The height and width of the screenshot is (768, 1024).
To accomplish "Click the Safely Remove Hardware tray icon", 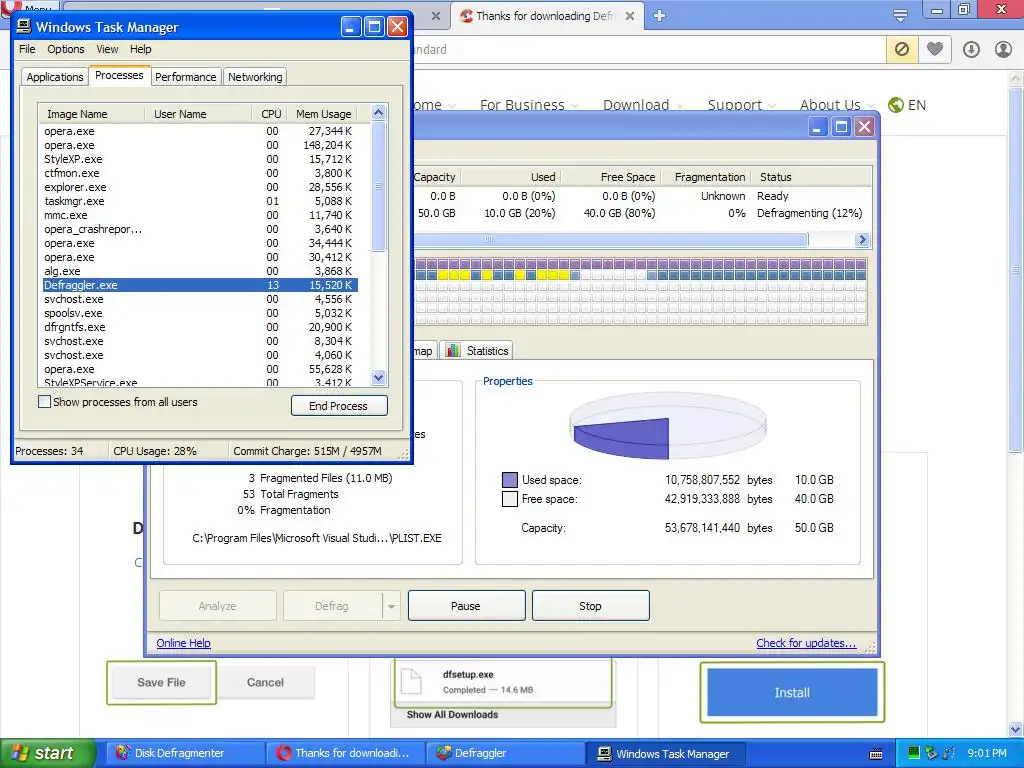I will click(x=931, y=753).
